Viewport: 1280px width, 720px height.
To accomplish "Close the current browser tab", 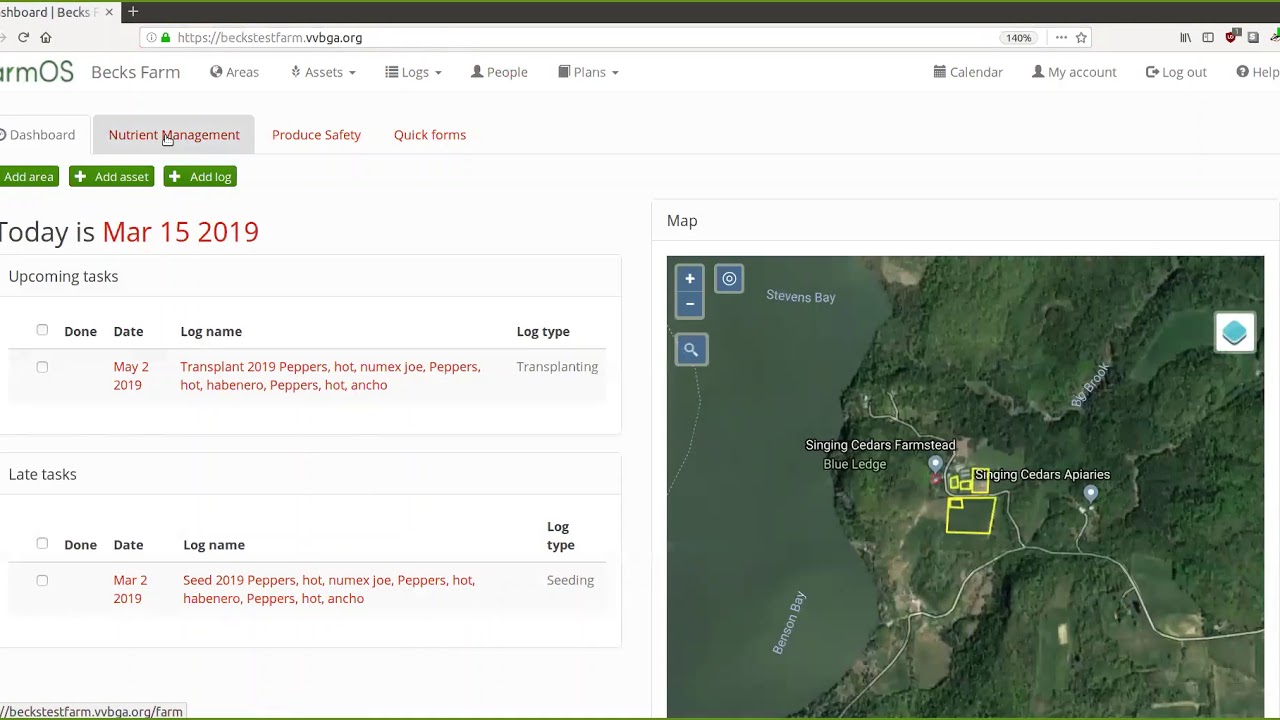I will (109, 12).
